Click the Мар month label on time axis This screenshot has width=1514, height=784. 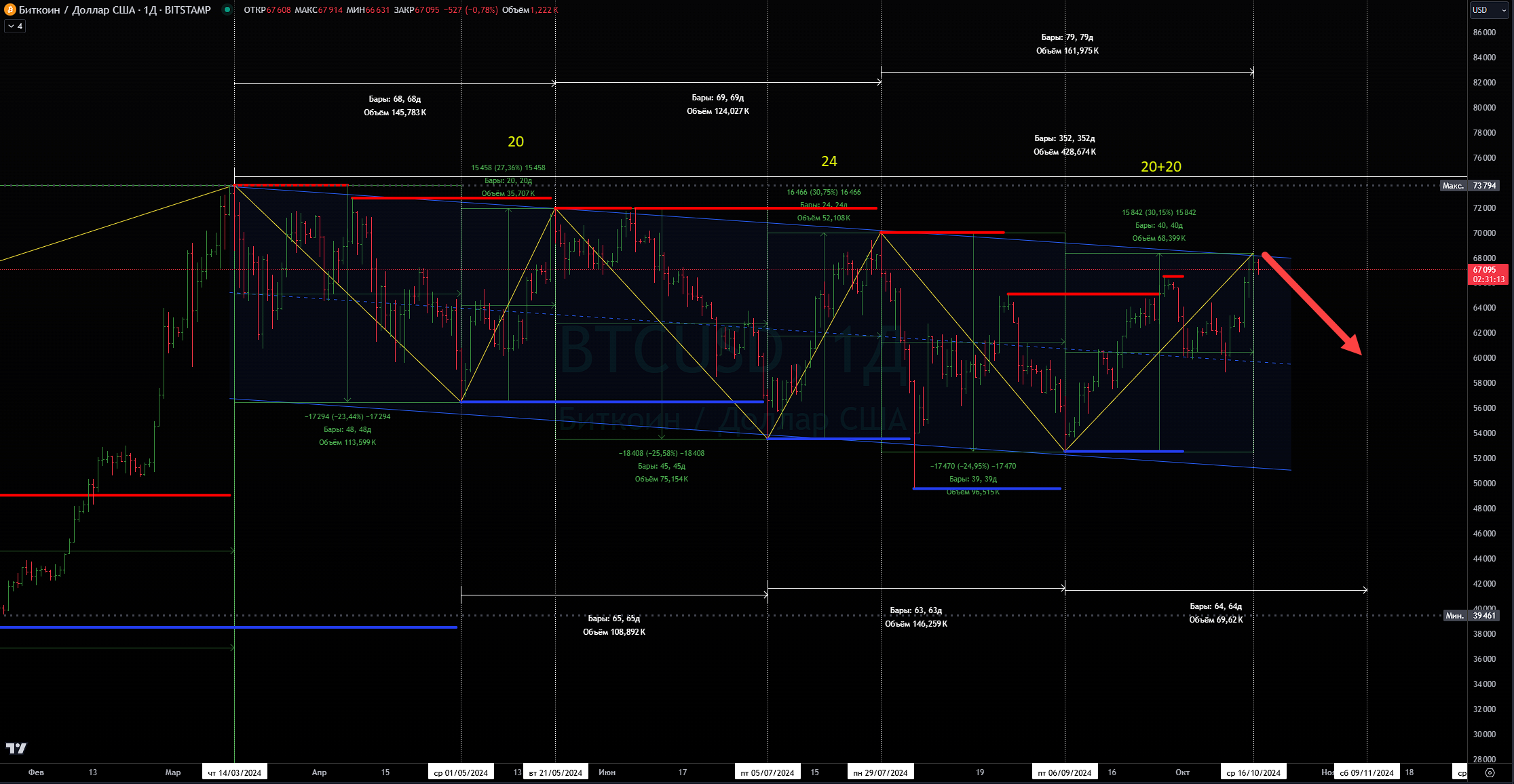click(x=173, y=772)
